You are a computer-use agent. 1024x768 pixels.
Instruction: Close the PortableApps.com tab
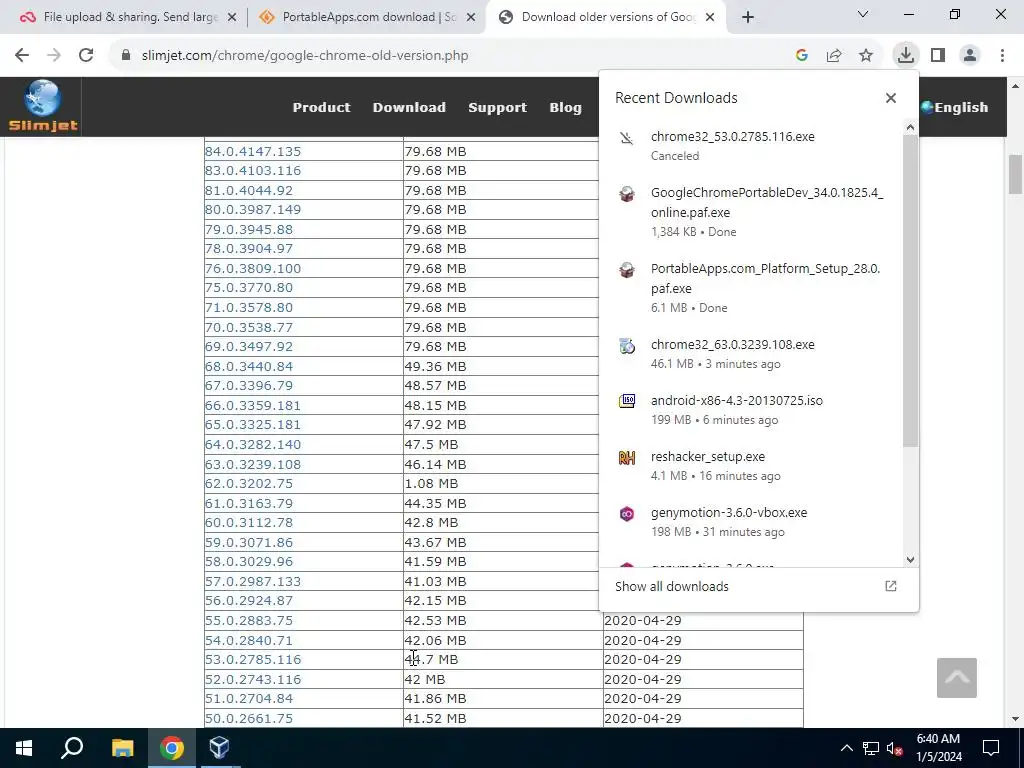(x=471, y=17)
